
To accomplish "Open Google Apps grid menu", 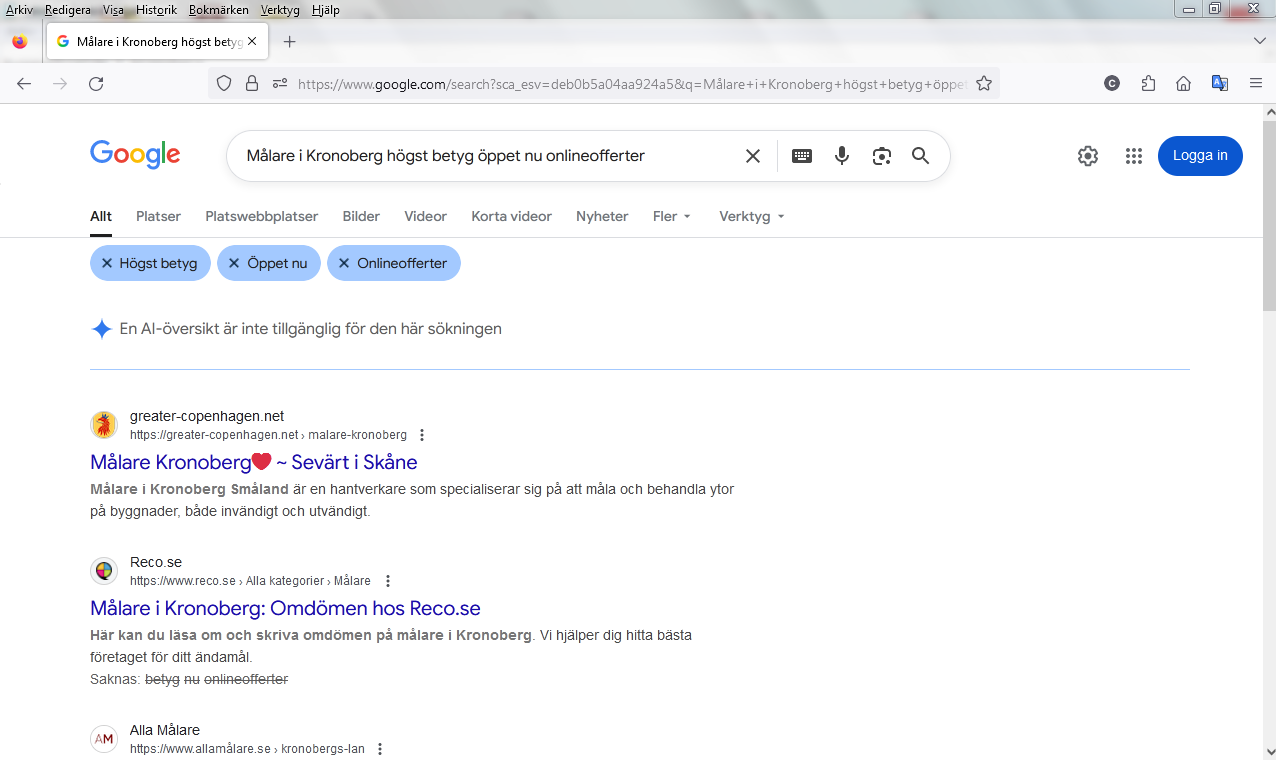I will click(x=1133, y=156).
